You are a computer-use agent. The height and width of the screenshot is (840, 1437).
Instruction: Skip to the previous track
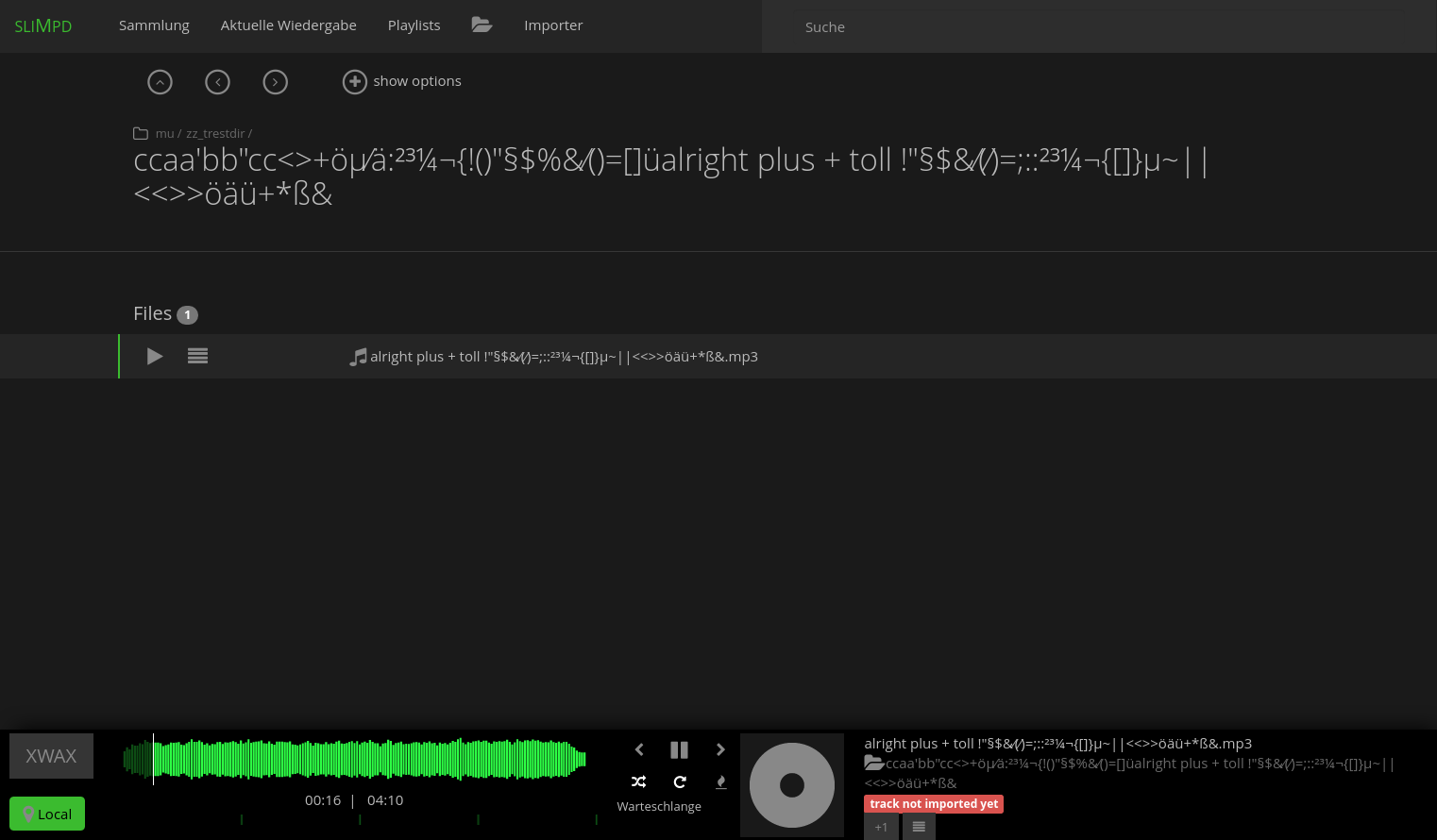point(639,750)
